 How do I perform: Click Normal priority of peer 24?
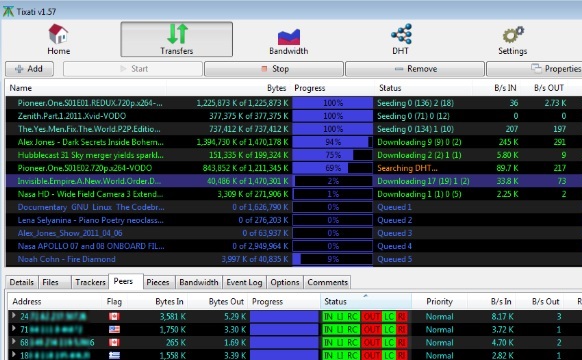[x=439, y=317]
